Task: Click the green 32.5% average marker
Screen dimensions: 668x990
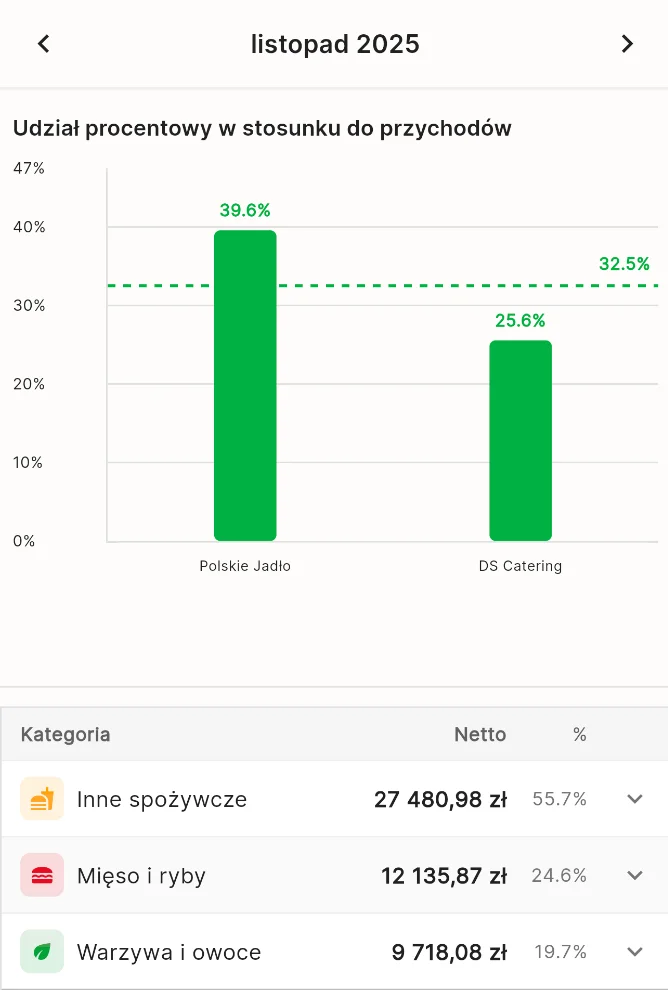Action: 625,264
